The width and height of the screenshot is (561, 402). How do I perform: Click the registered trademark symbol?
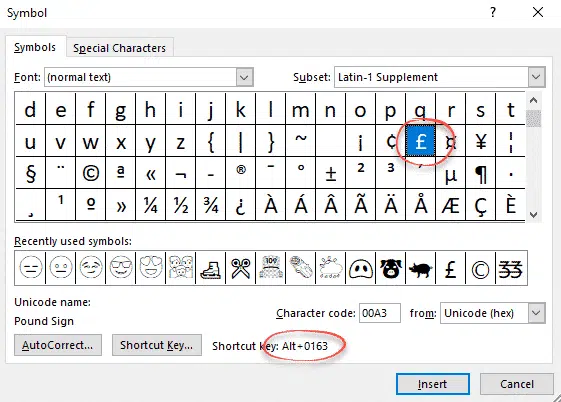tap(240, 173)
